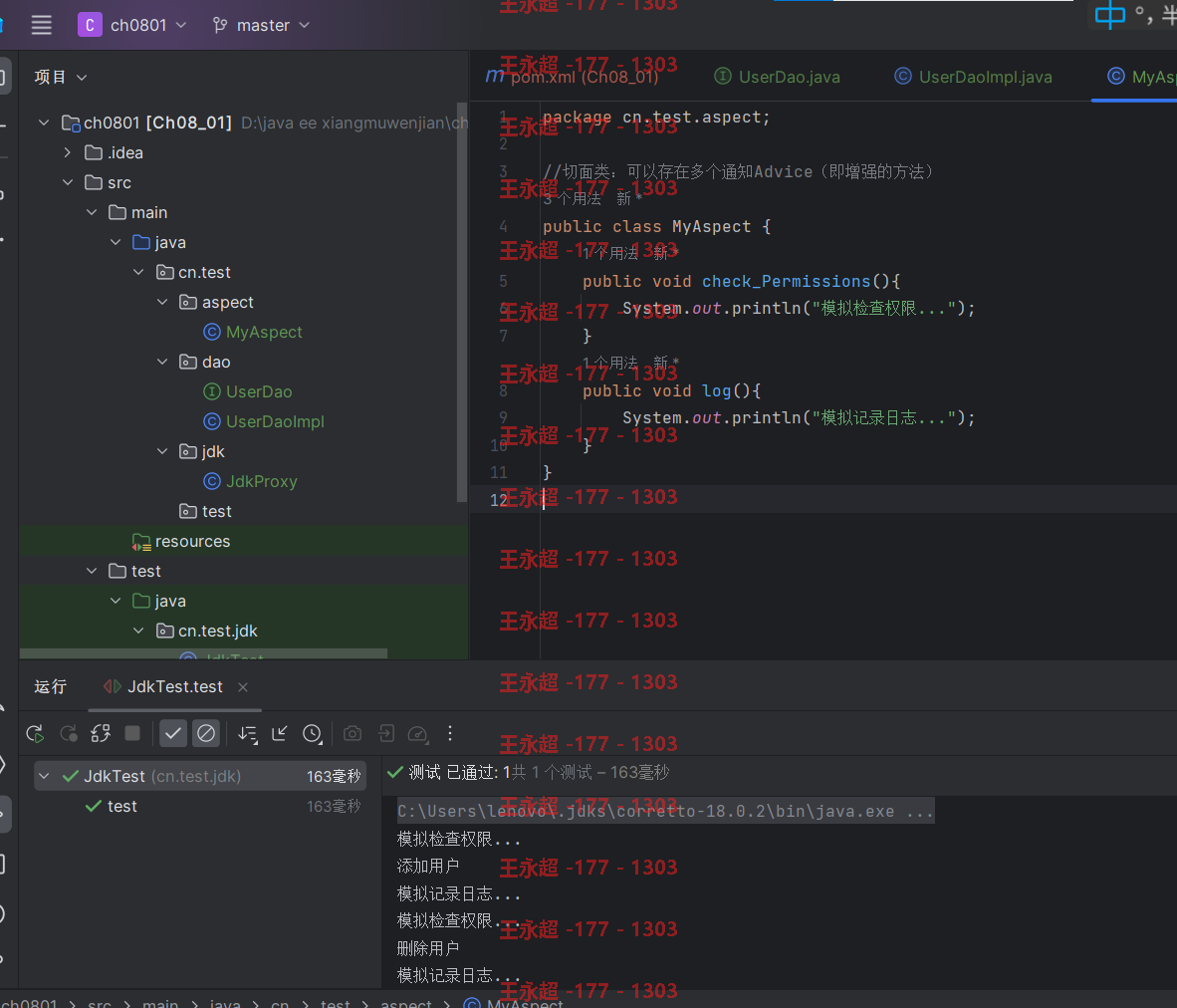Image resolution: width=1177 pixels, height=1008 pixels.
Task: Switch to UserDaoImpl.java editor tab
Action: (973, 77)
